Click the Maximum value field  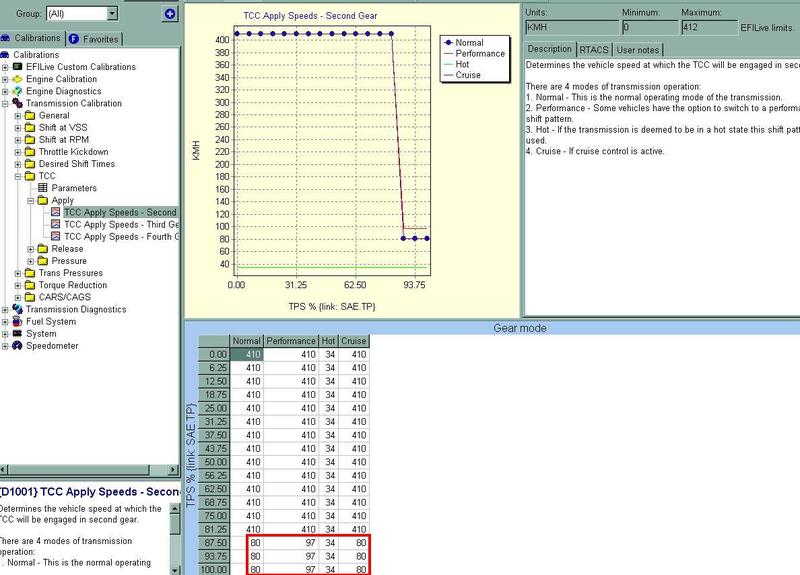[709, 28]
